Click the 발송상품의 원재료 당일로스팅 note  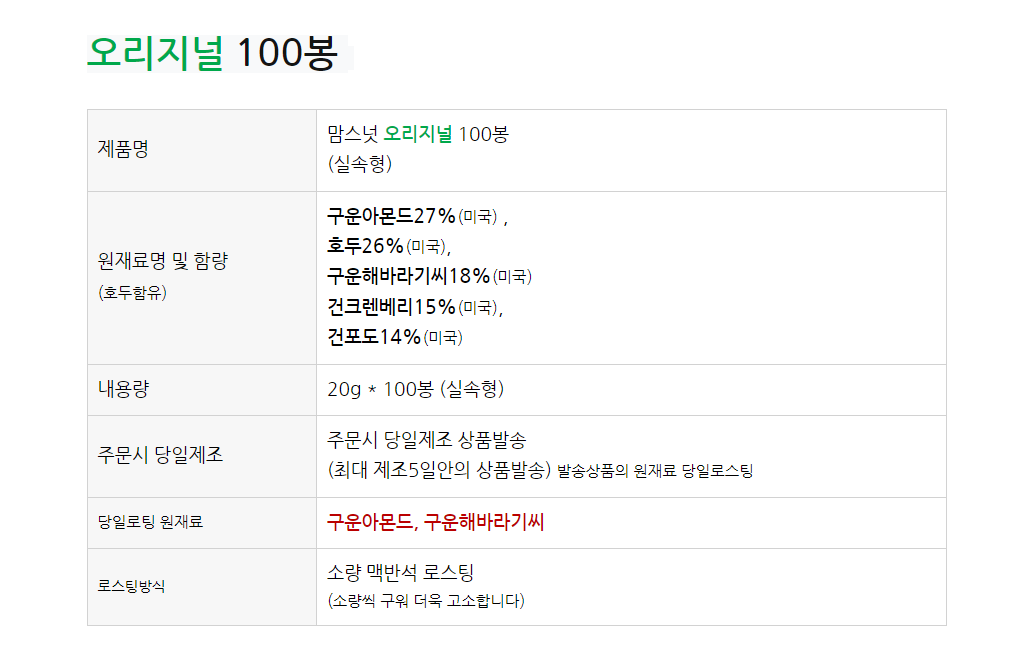(655, 471)
